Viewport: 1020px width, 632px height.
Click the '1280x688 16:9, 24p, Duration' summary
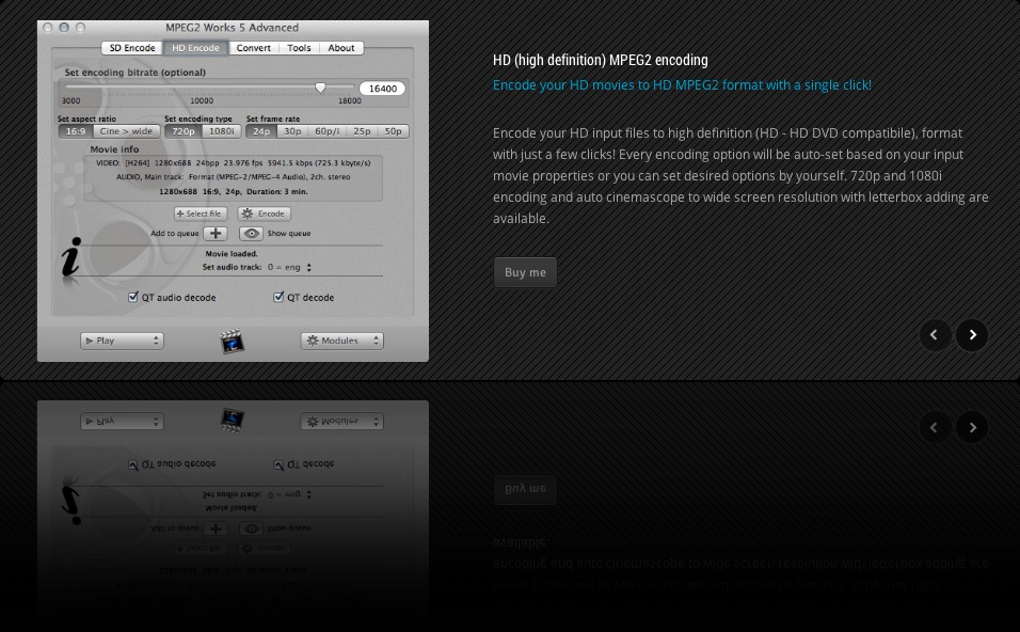coord(234,192)
